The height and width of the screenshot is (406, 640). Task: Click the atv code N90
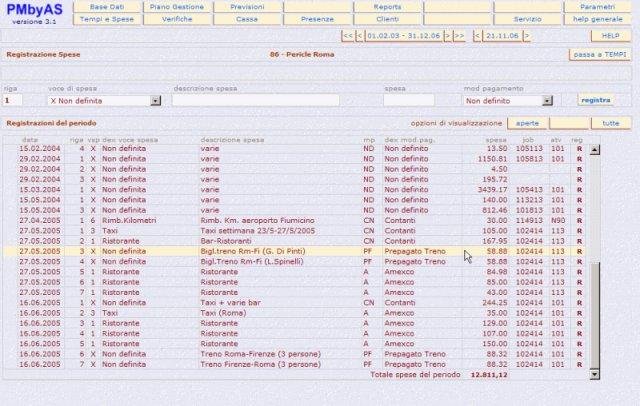point(558,220)
